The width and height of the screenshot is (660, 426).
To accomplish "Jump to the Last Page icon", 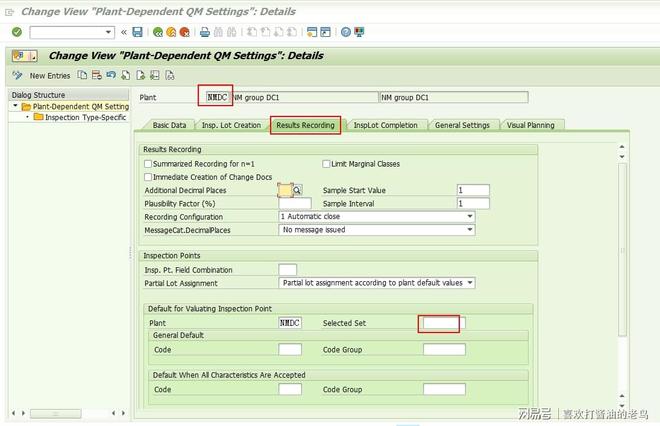I will 292,32.
